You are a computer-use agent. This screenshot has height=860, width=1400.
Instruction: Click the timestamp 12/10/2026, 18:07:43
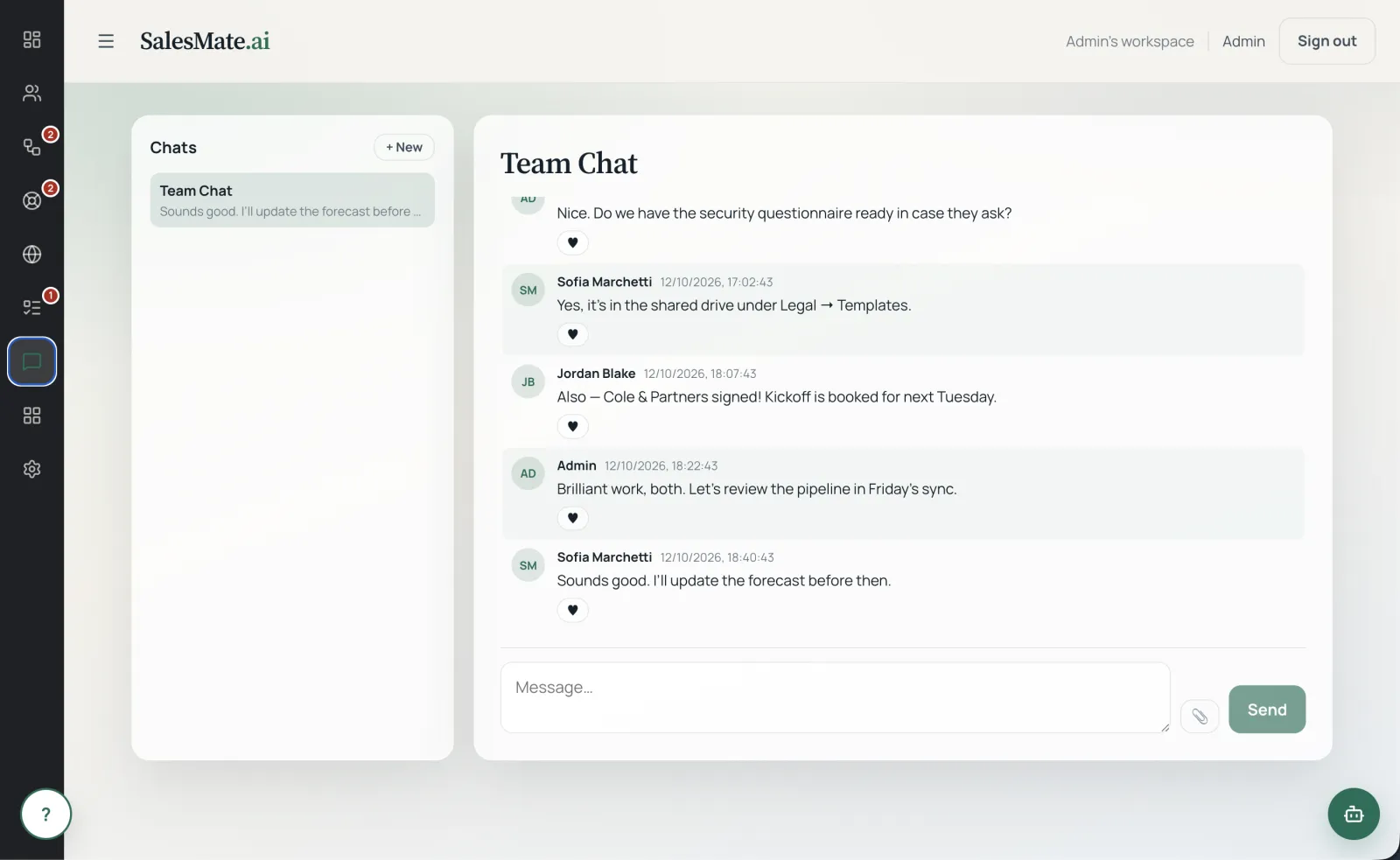pyautogui.click(x=700, y=374)
